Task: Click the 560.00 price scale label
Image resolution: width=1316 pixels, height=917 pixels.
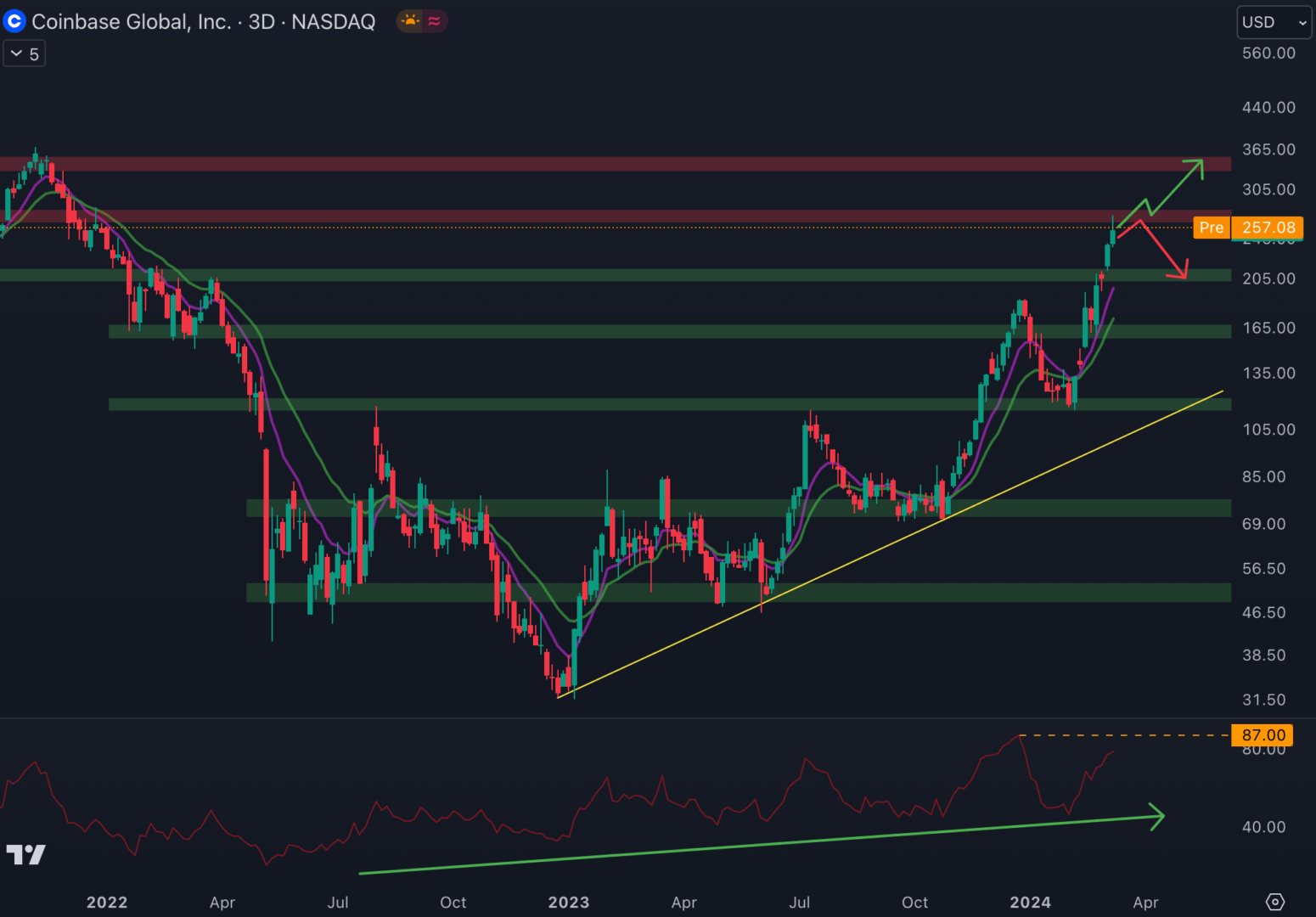Action: pos(1268,53)
